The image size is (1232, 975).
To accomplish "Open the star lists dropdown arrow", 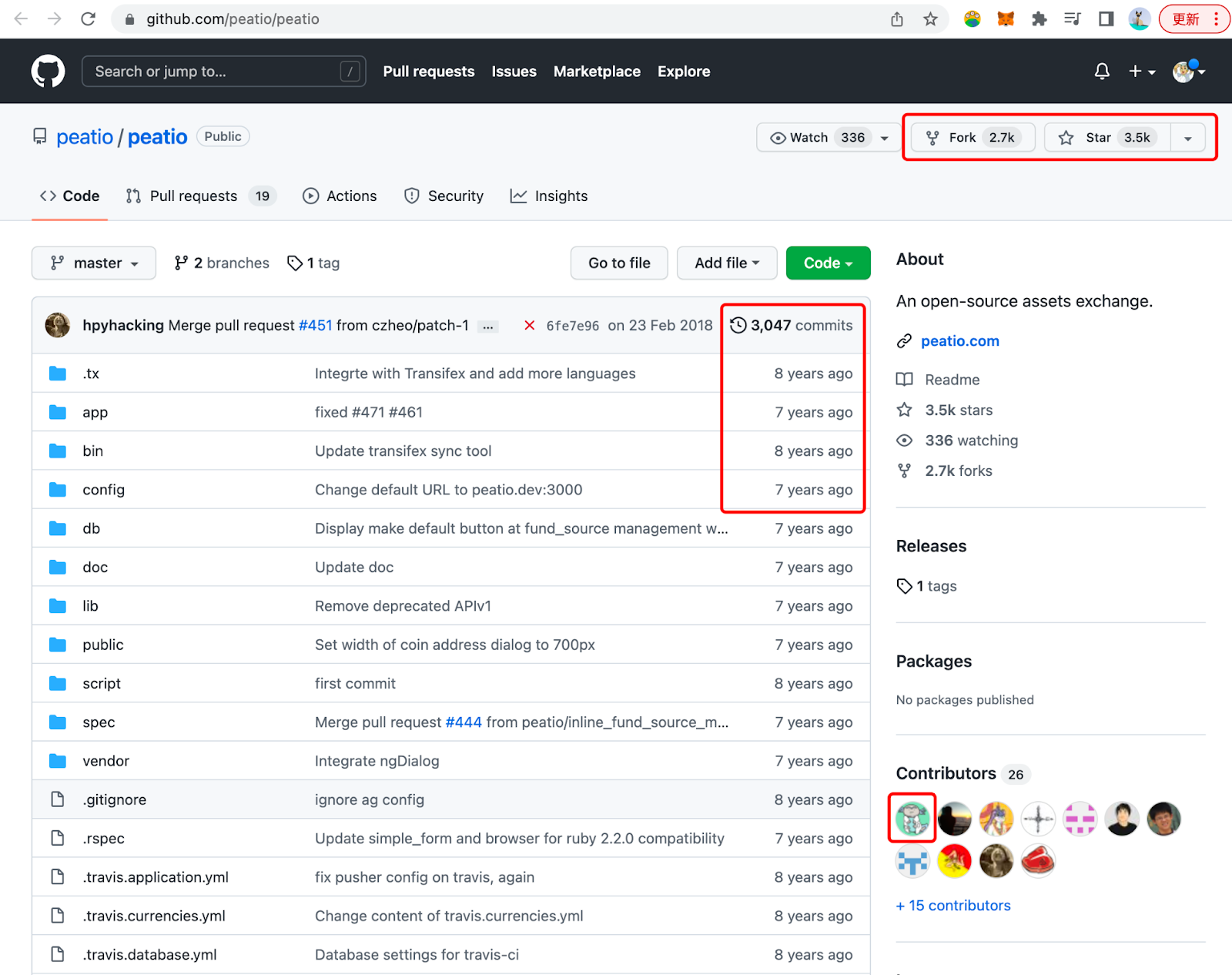I will click(x=1188, y=139).
